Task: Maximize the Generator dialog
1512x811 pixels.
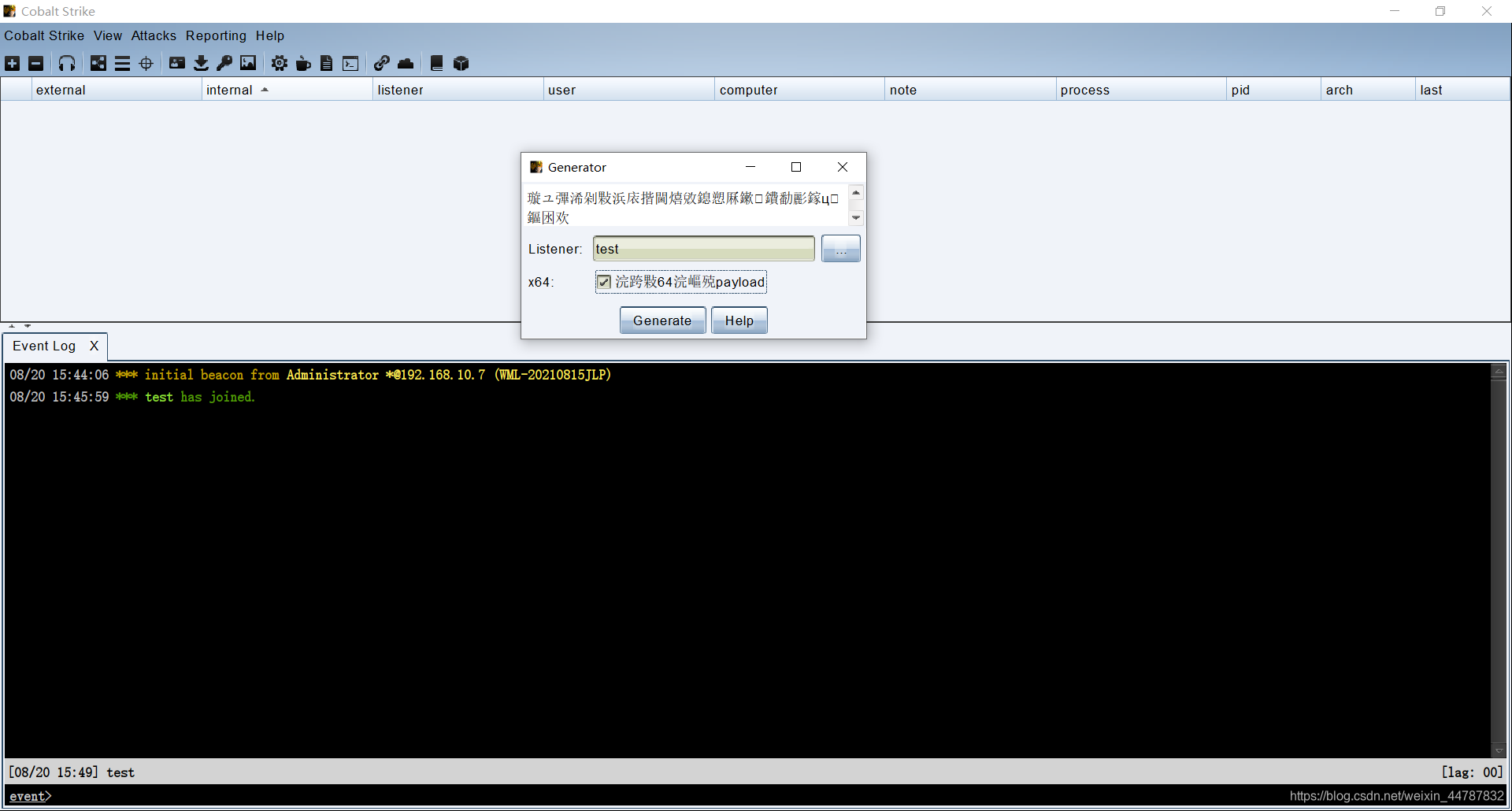Action: tap(796, 167)
